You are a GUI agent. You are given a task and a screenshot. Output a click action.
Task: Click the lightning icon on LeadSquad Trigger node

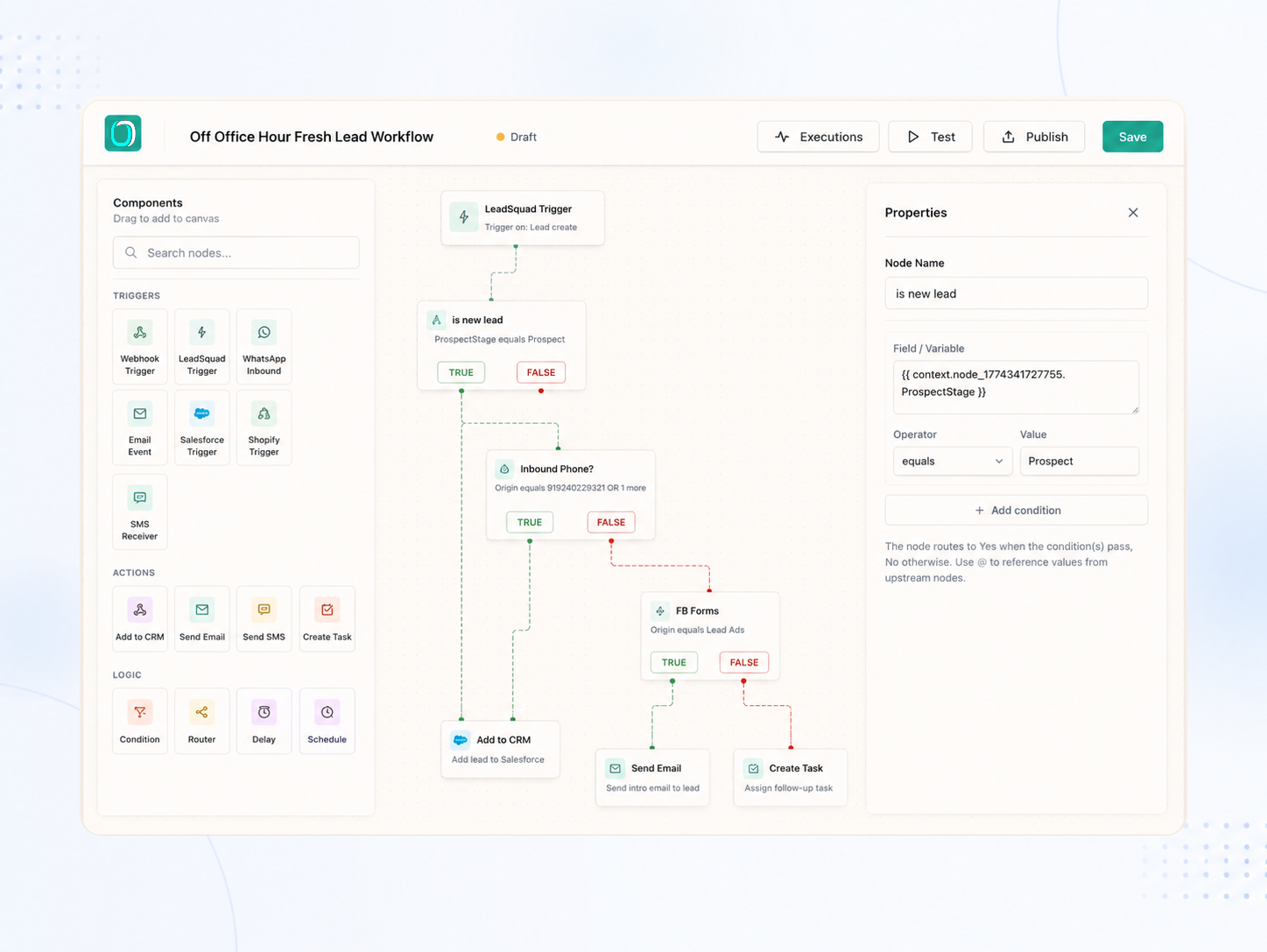click(x=464, y=217)
